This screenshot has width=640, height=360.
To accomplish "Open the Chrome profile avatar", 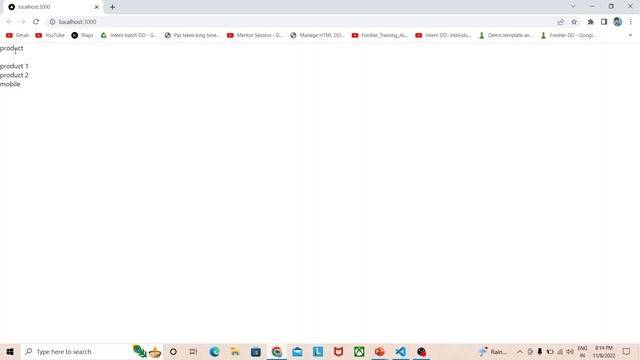I will (x=618, y=22).
